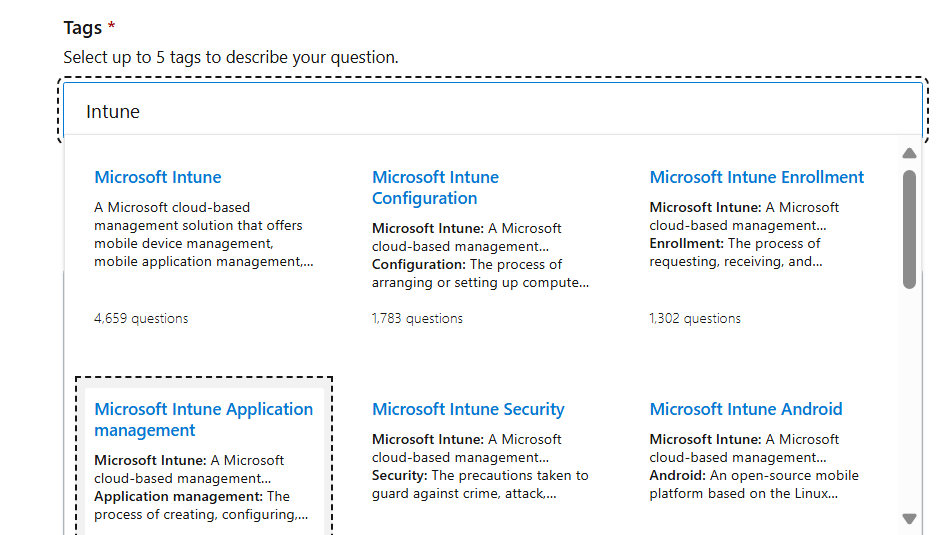The image size is (945, 535).
Task: Click the Application management tag description text
Action: (x=200, y=487)
